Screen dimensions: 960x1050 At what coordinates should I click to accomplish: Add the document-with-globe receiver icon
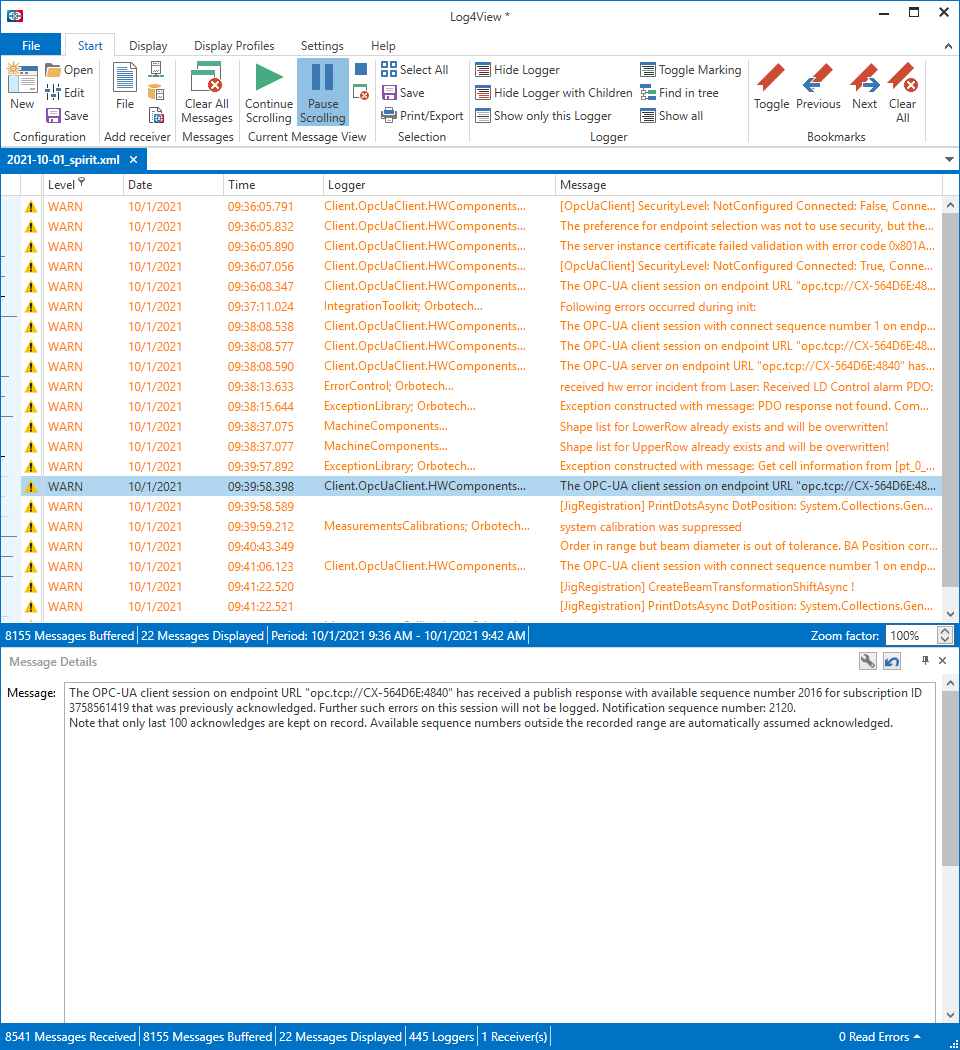coord(156,115)
